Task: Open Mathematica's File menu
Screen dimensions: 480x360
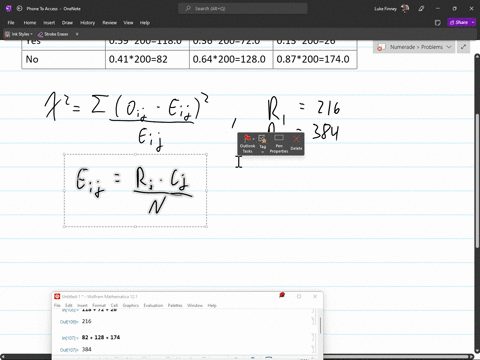Action: pyautogui.click(x=57, y=305)
